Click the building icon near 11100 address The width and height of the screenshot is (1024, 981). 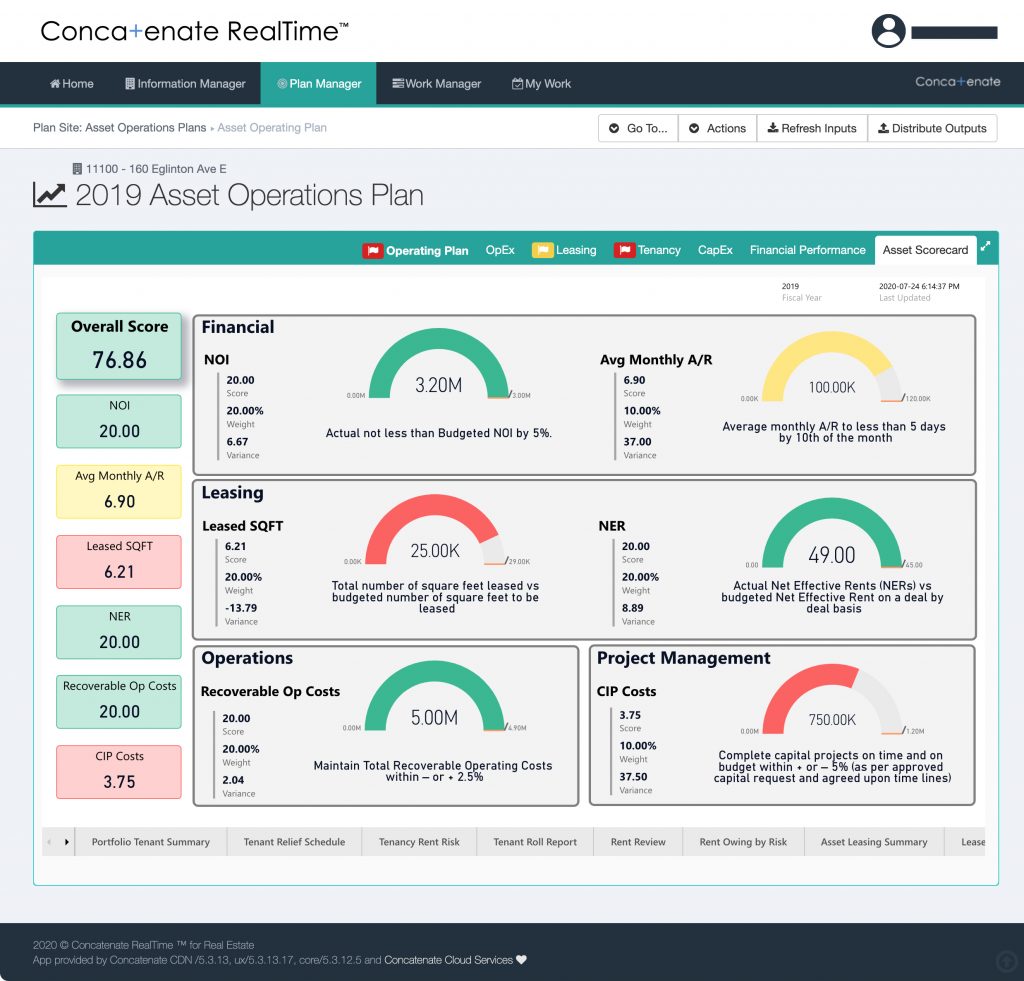[77, 169]
